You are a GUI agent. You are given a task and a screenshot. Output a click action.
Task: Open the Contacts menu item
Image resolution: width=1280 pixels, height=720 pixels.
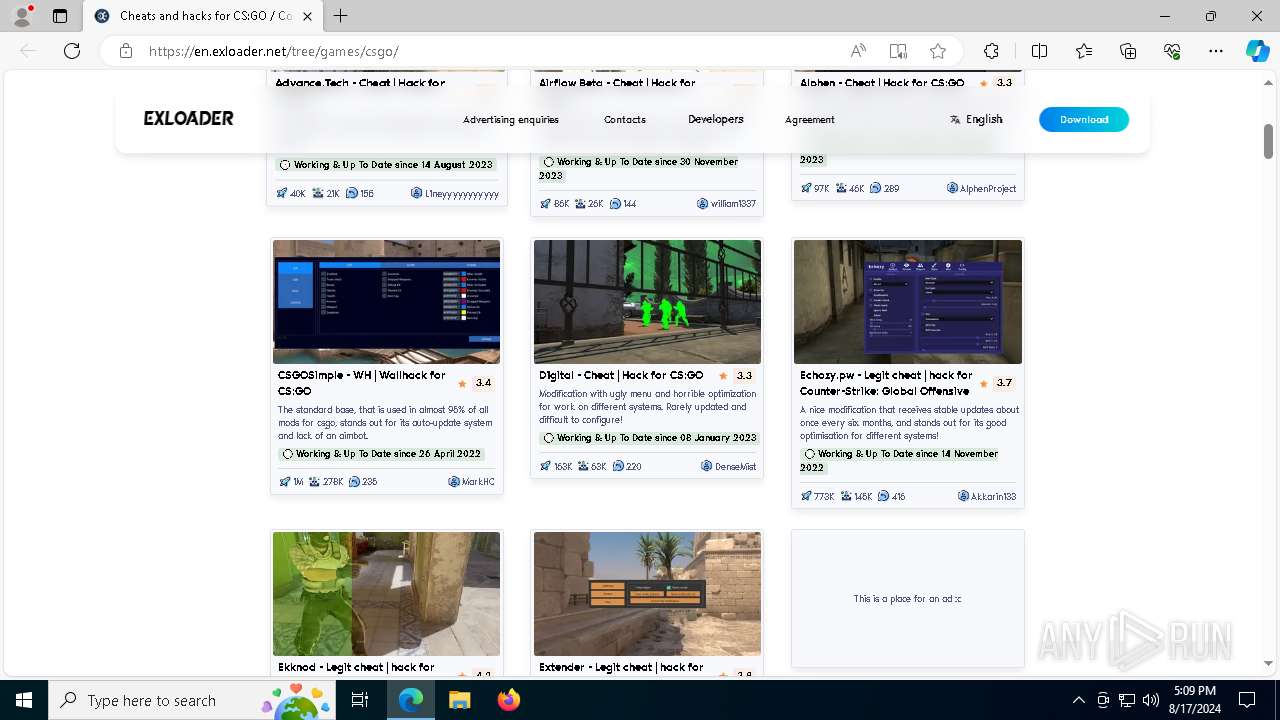[625, 119]
